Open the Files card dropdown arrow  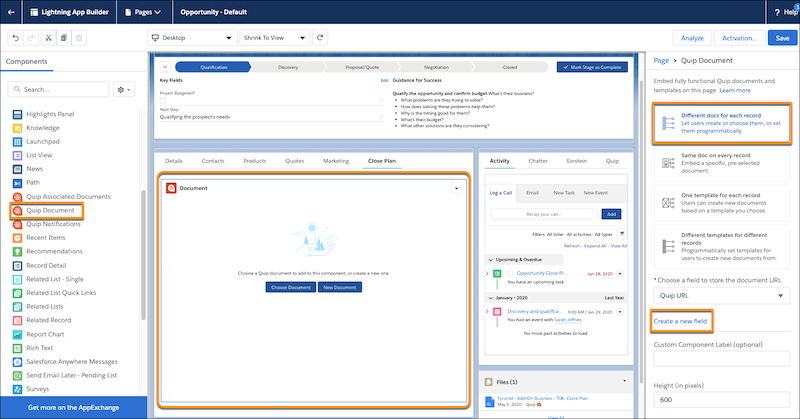pos(624,381)
